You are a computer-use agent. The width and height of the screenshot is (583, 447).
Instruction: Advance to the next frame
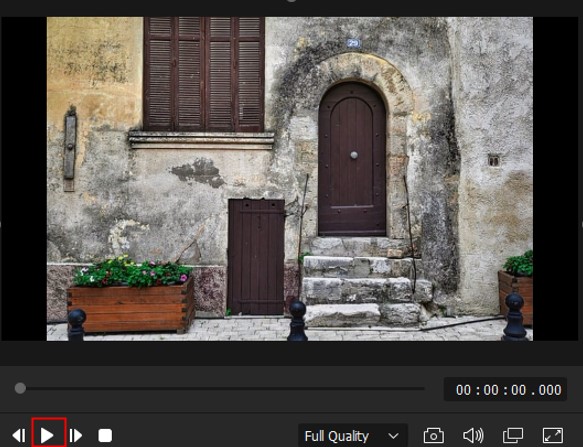tap(75, 435)
